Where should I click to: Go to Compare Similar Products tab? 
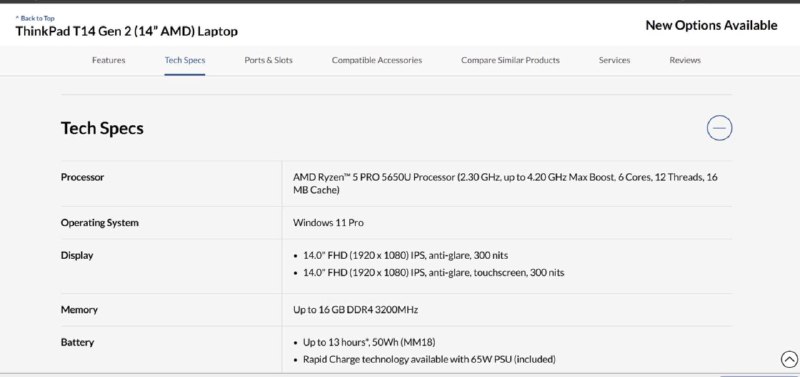(510, 60)
